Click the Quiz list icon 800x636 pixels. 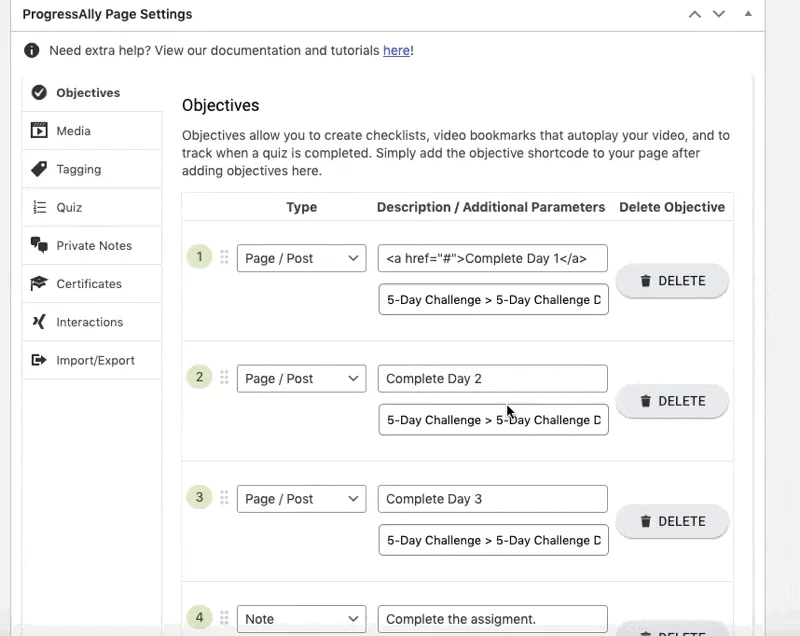(x=39, y=207)
